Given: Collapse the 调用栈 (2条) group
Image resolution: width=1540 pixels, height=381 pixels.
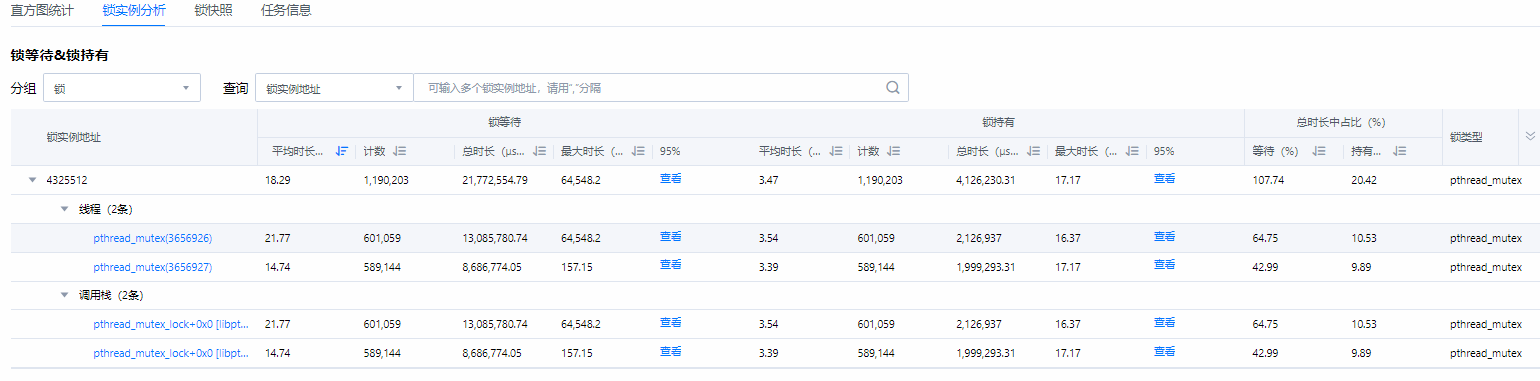Looking at the screenshot, I should point(65,296).
